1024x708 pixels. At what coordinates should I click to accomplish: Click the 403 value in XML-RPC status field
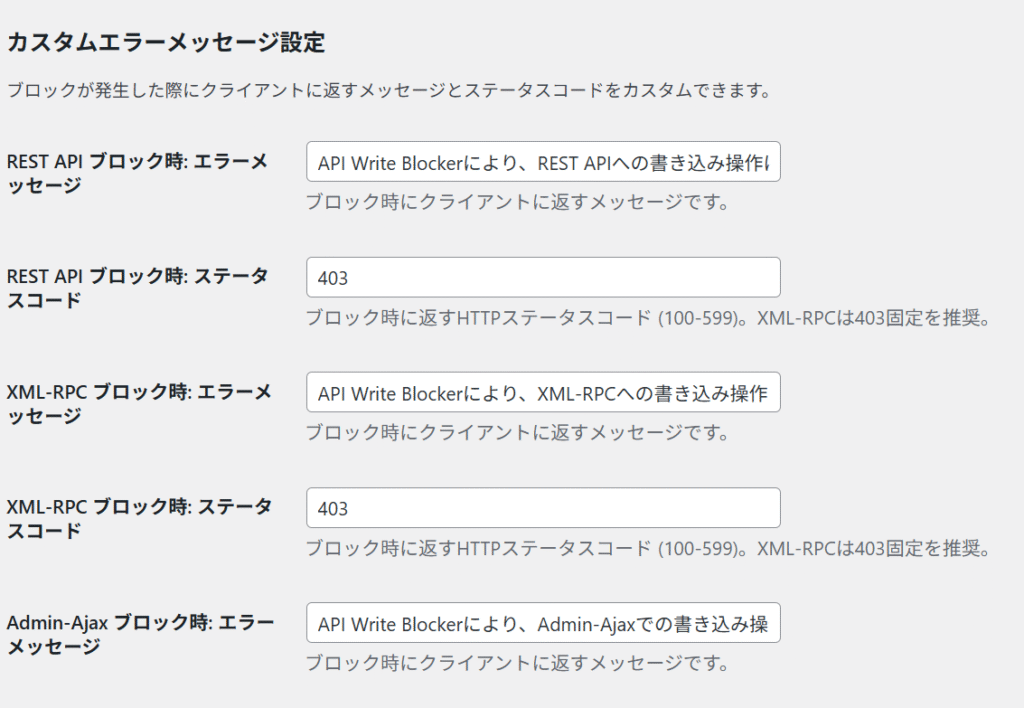click(333, 509)
